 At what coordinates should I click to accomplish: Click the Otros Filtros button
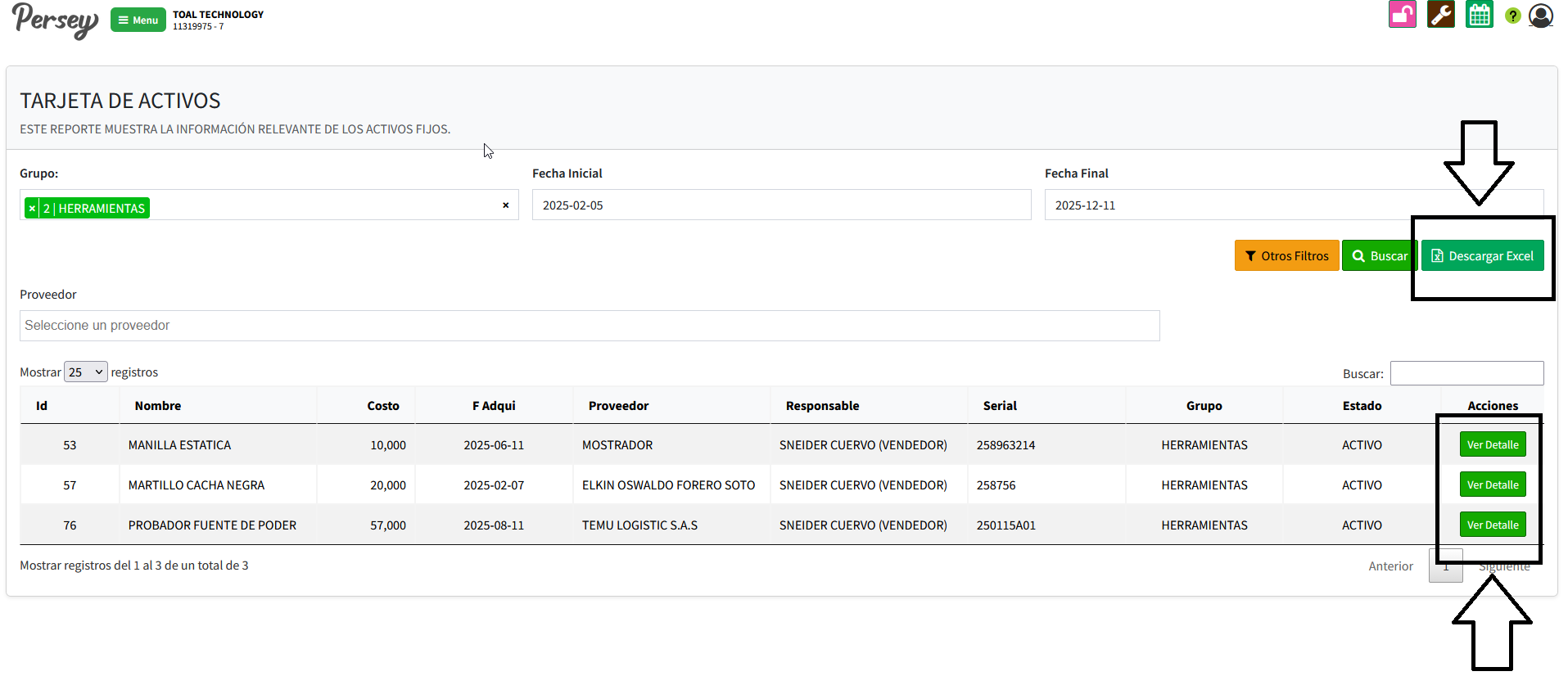pyautogui.click(x=1286, y=256)
